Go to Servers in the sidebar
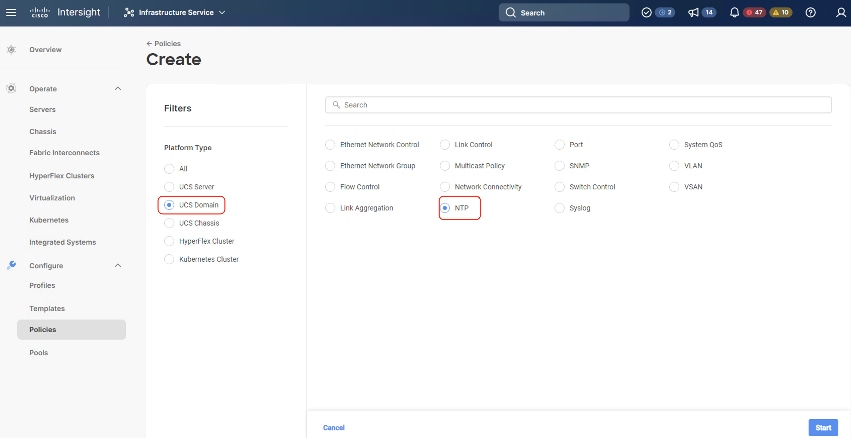 (42, 109)
